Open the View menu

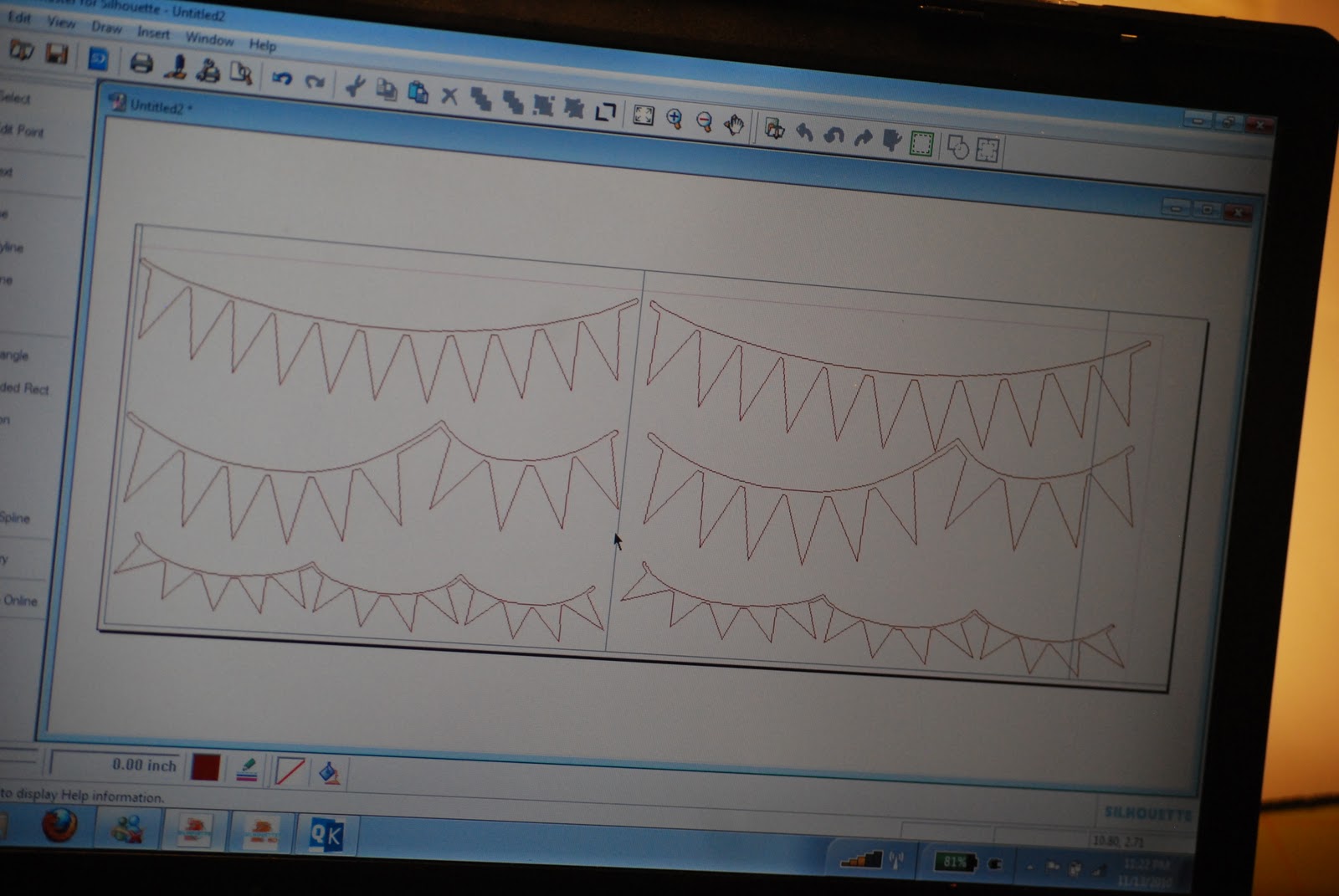tap(61, 23)
